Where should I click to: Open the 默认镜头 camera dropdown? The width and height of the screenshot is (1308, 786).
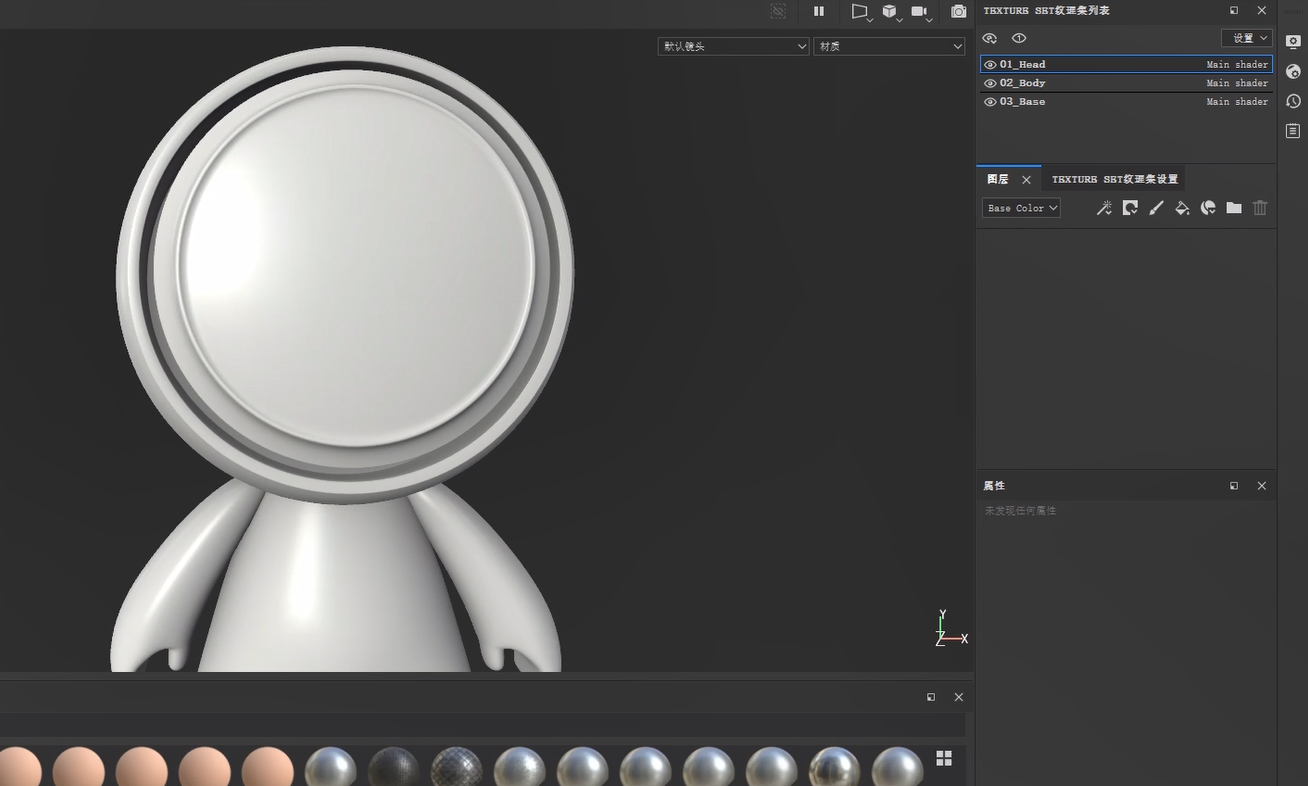point(733,46)
